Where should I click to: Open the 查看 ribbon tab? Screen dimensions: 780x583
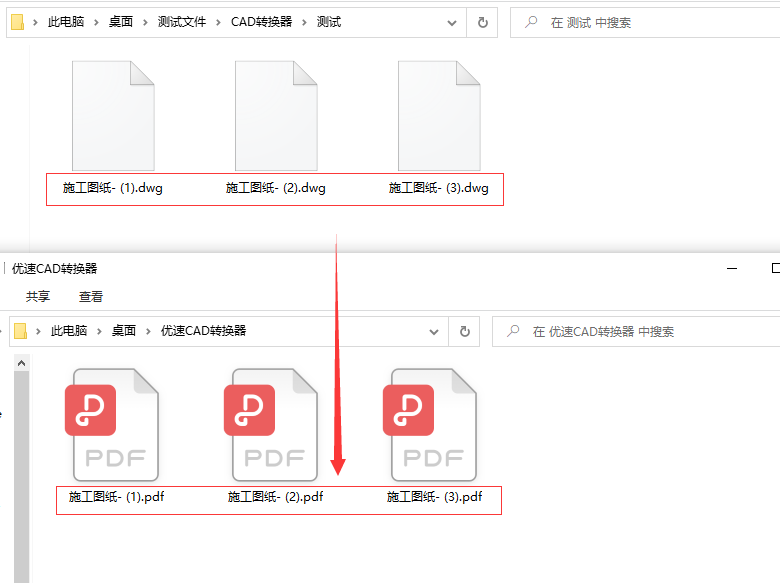click(91, 296)
